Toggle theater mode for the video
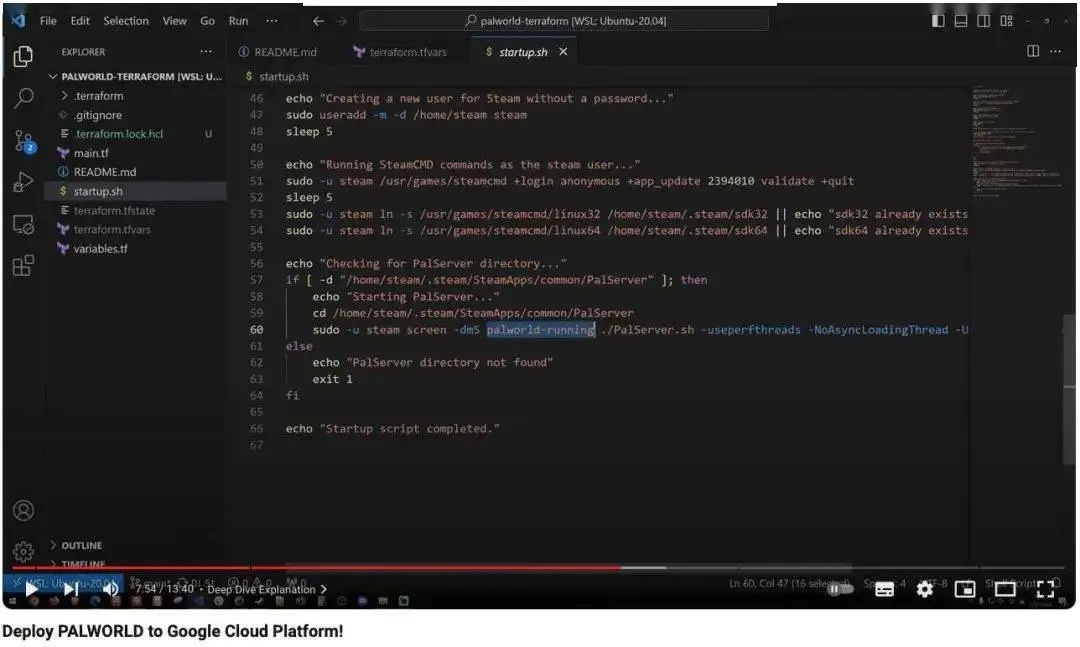 pos(1005,589)
